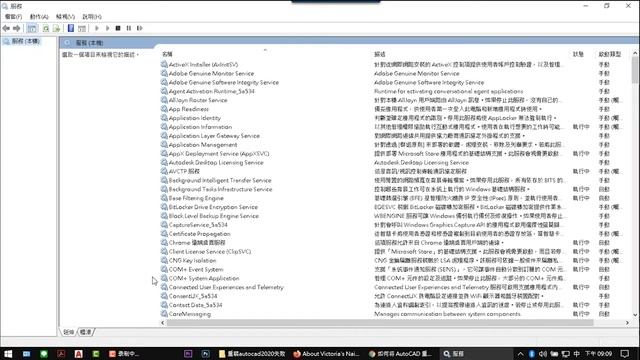
Task: Select Connected User Experiences and Telemetry
Action: pos(226,287)
